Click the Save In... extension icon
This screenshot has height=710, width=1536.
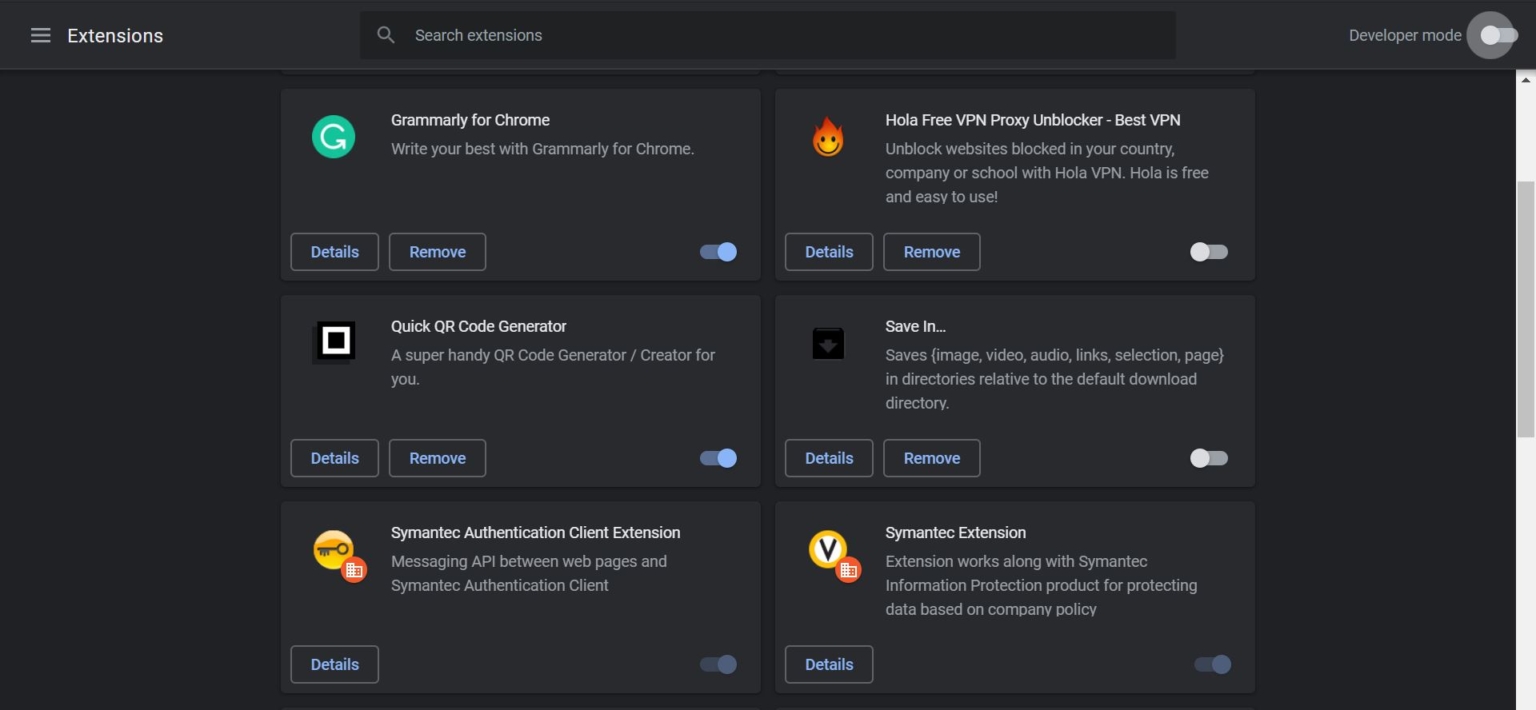[x=828, y=341]
